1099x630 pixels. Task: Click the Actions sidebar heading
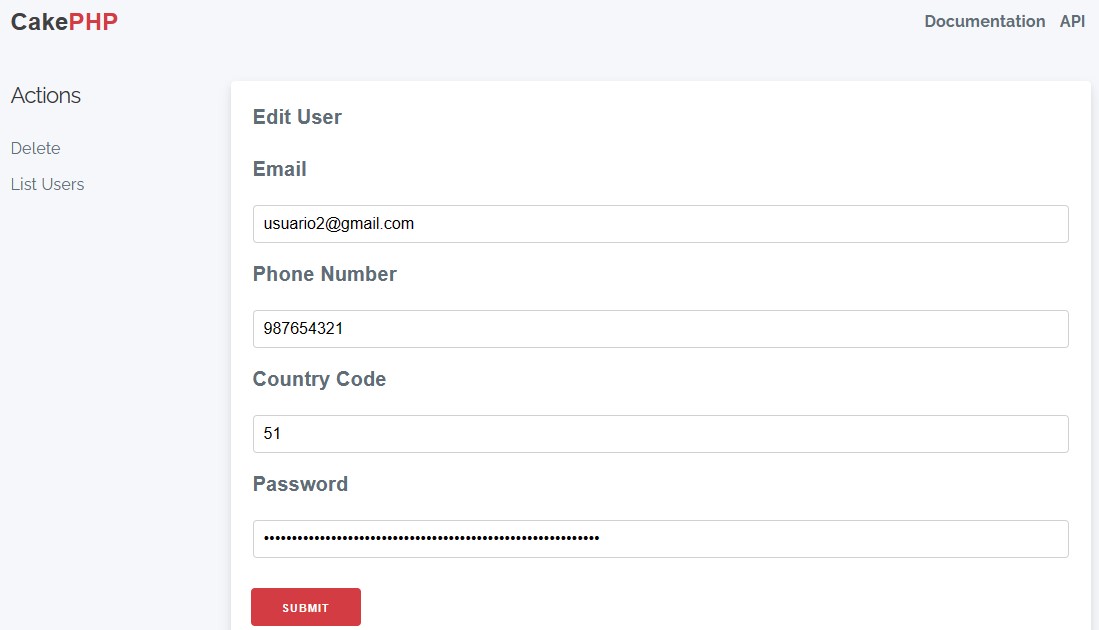46,96
